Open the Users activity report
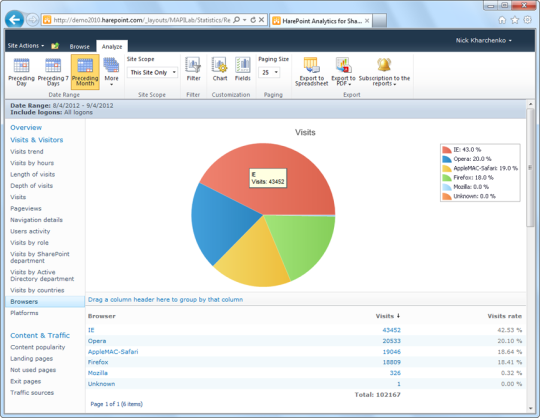 30,231
